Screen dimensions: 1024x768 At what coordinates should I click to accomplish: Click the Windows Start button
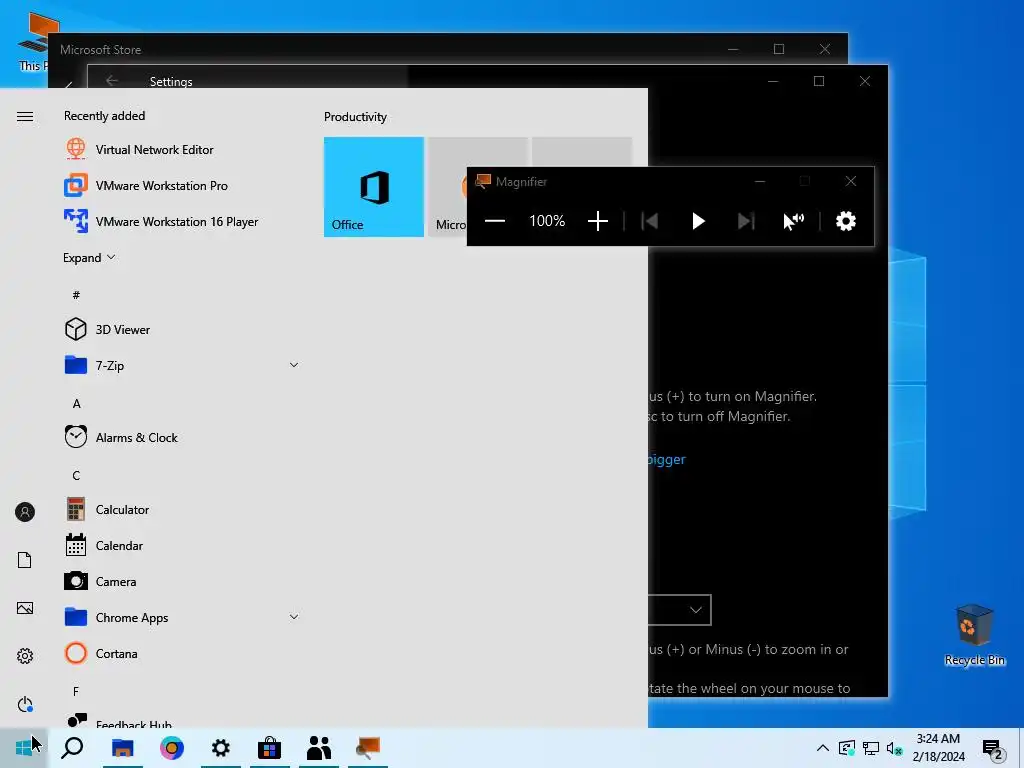tap(24, 747)
